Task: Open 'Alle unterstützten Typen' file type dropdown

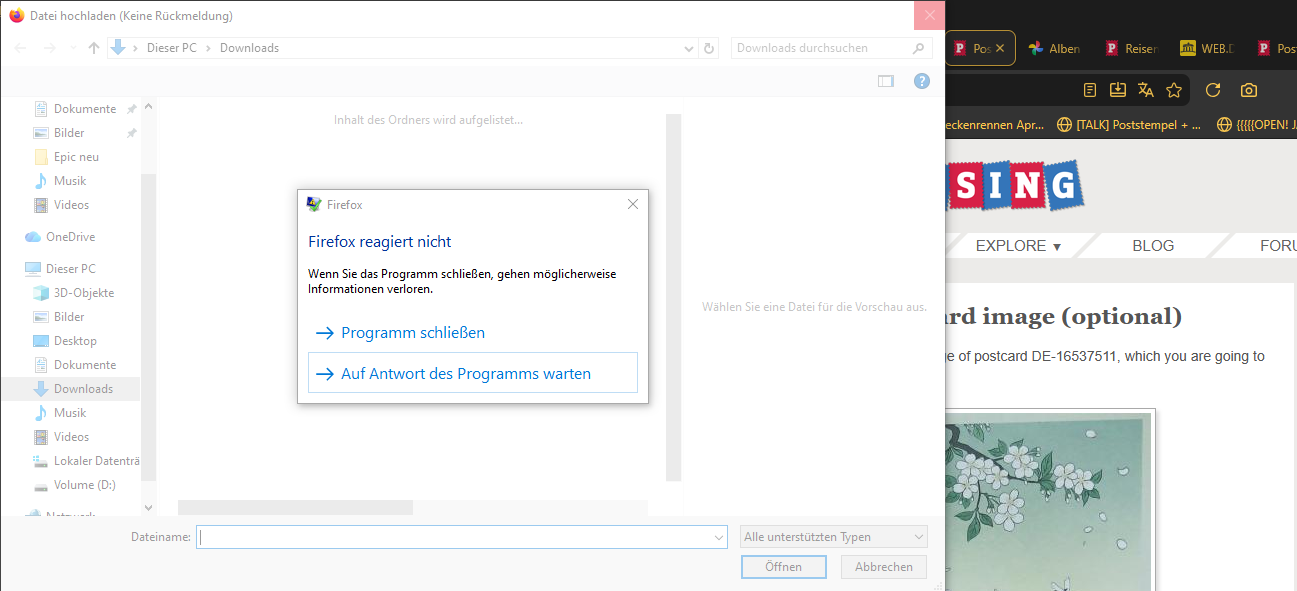Action: [834, 537]
